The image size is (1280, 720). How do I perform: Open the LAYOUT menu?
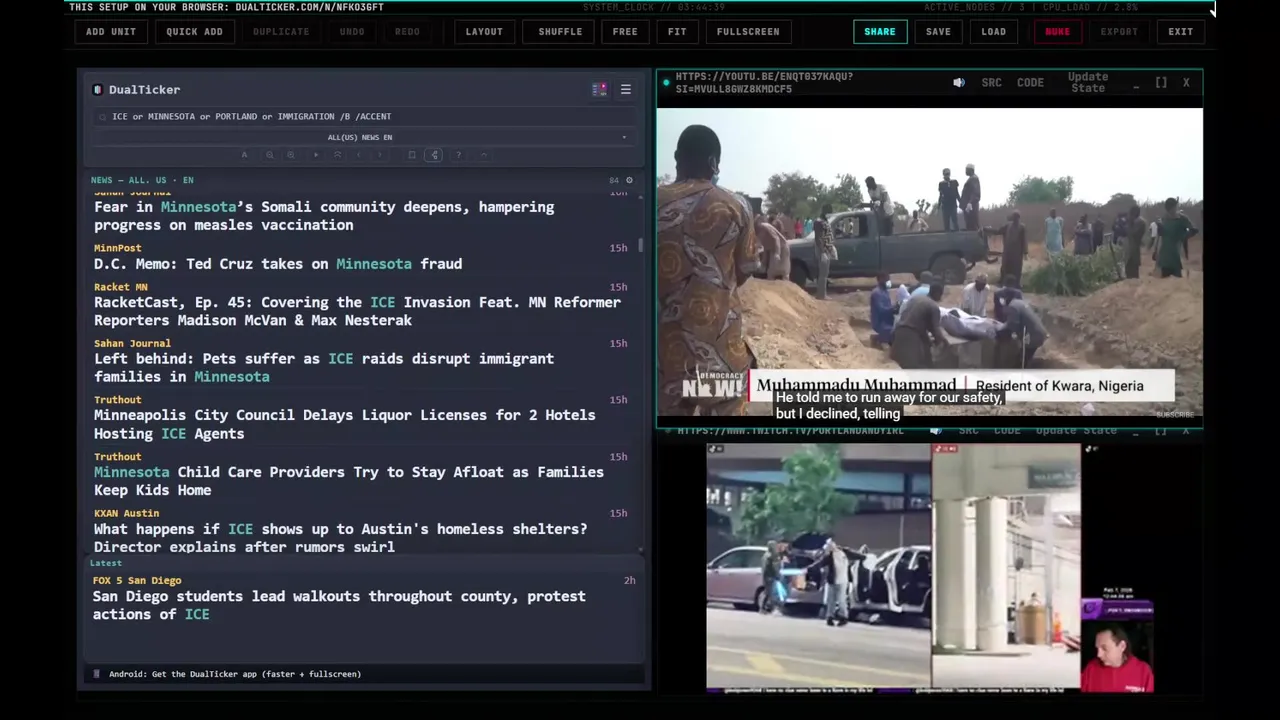[484, 31]
